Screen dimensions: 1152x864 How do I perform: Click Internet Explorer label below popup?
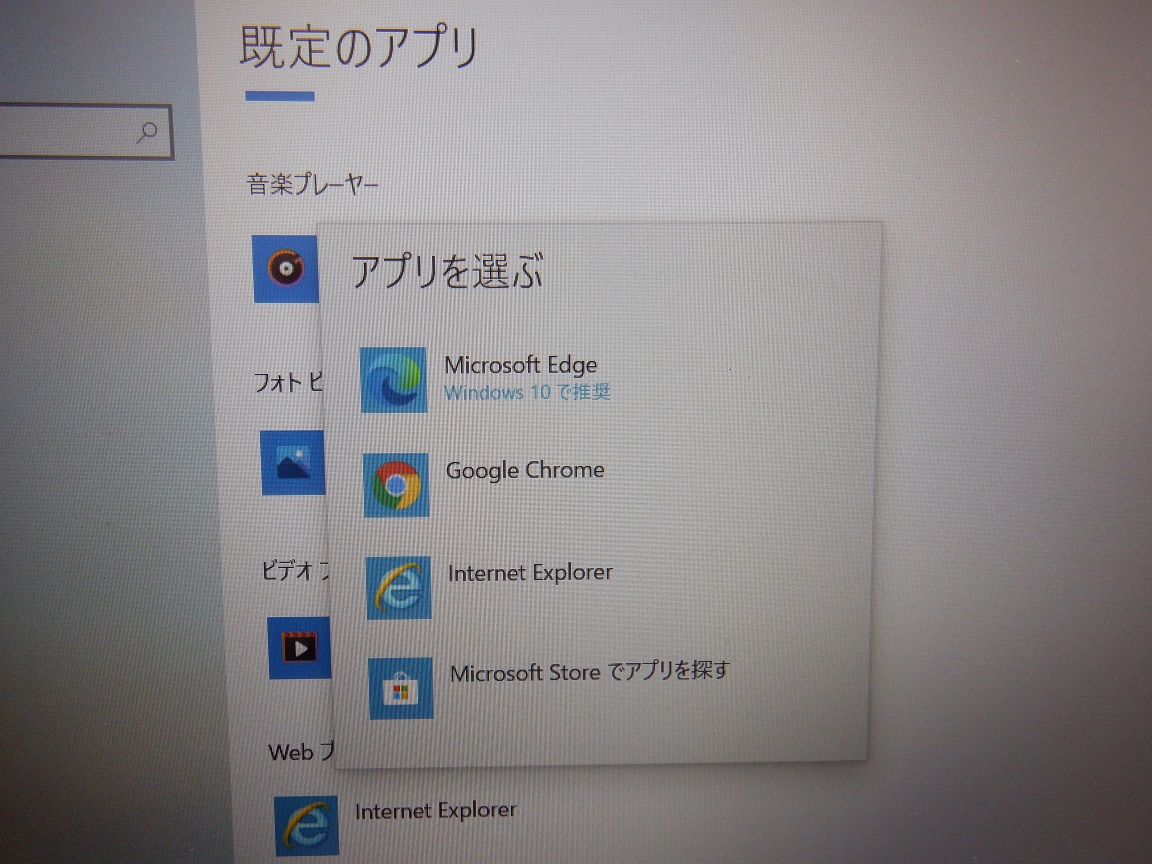point(436,810)
